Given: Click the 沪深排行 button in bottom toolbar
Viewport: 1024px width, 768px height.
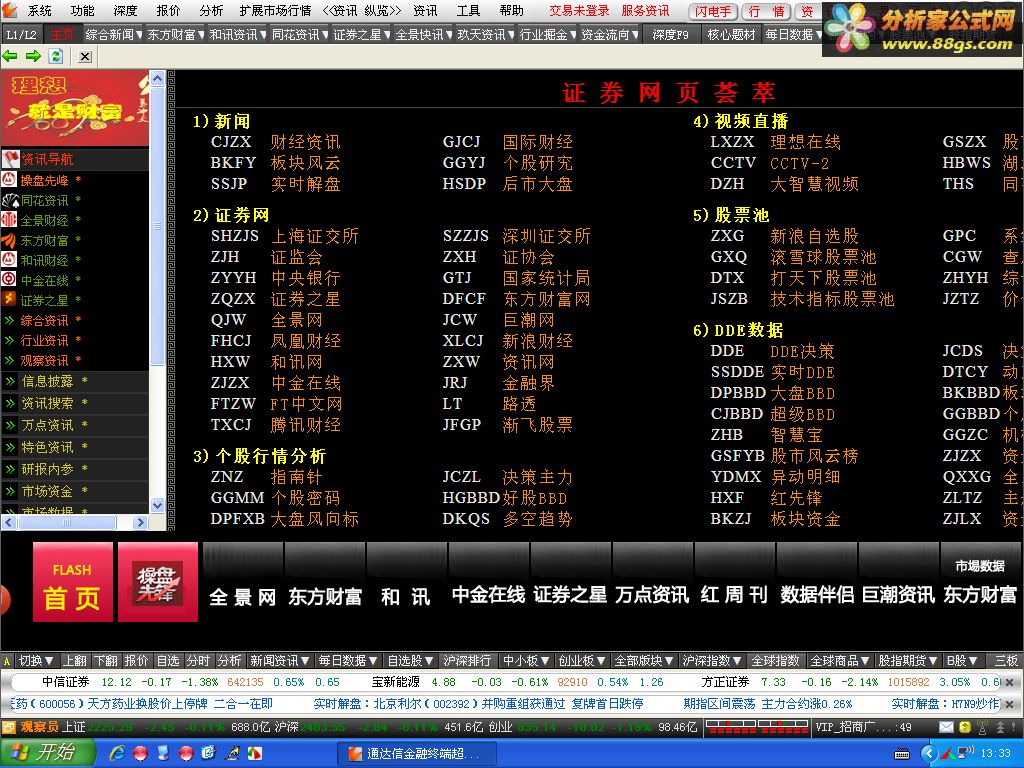Looking at the screenshot, I should pos(467,661).
